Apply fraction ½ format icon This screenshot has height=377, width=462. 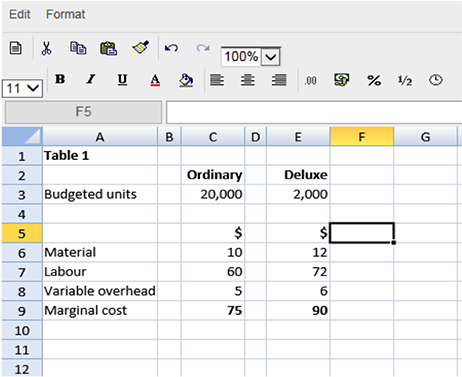coord(405,80)
